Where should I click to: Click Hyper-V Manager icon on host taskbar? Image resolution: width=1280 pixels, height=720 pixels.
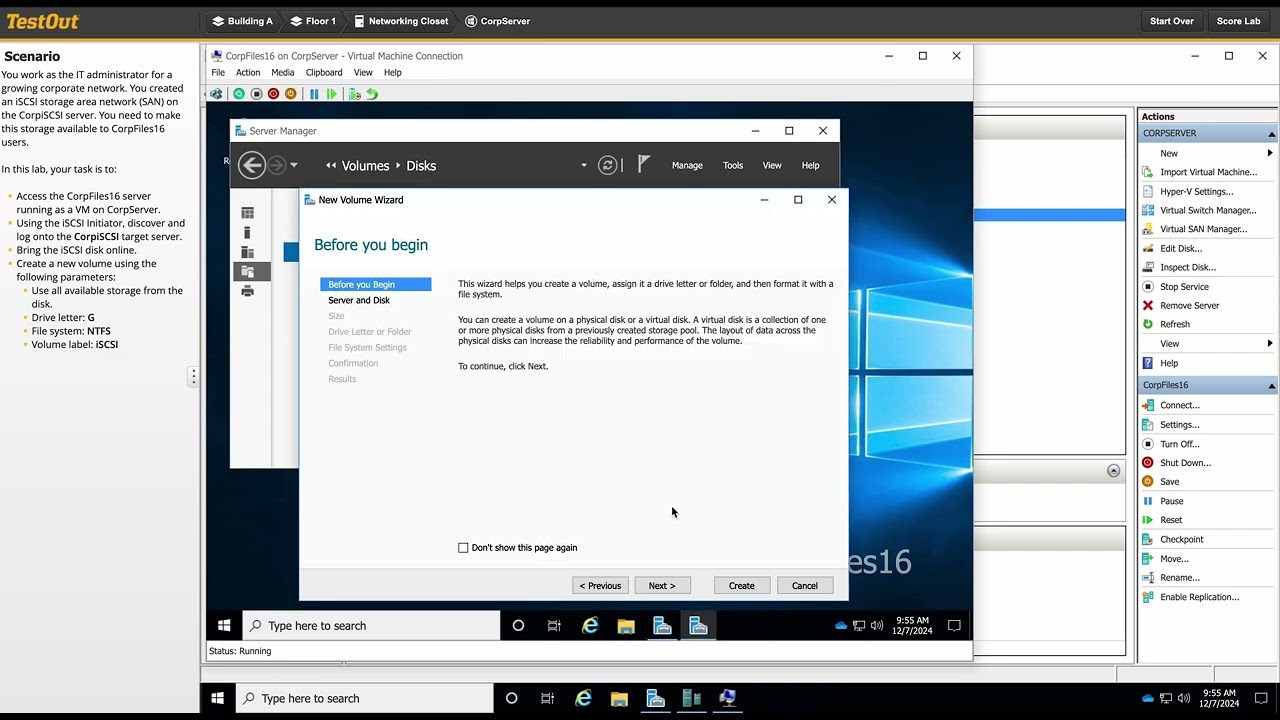[691, 698]
